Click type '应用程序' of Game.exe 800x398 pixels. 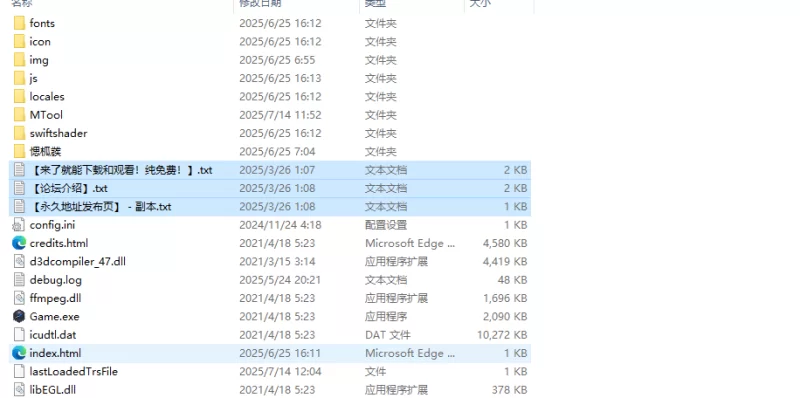[x=386, y=316]
